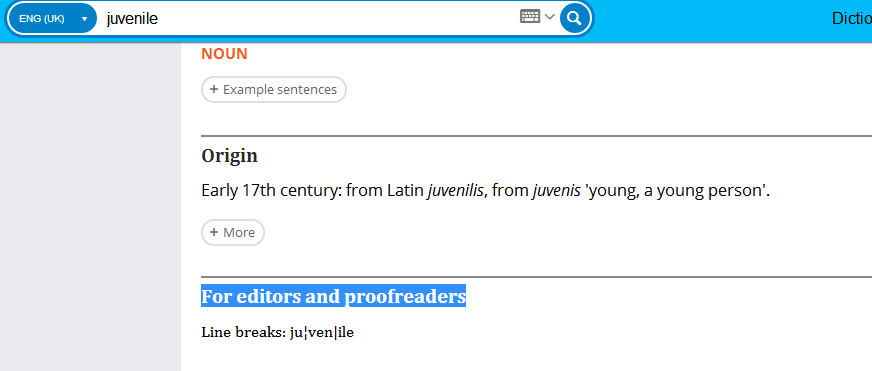This screenshot has height=371, width=872.
Task: Click the orange NOUN label
Action: [224, 54]
